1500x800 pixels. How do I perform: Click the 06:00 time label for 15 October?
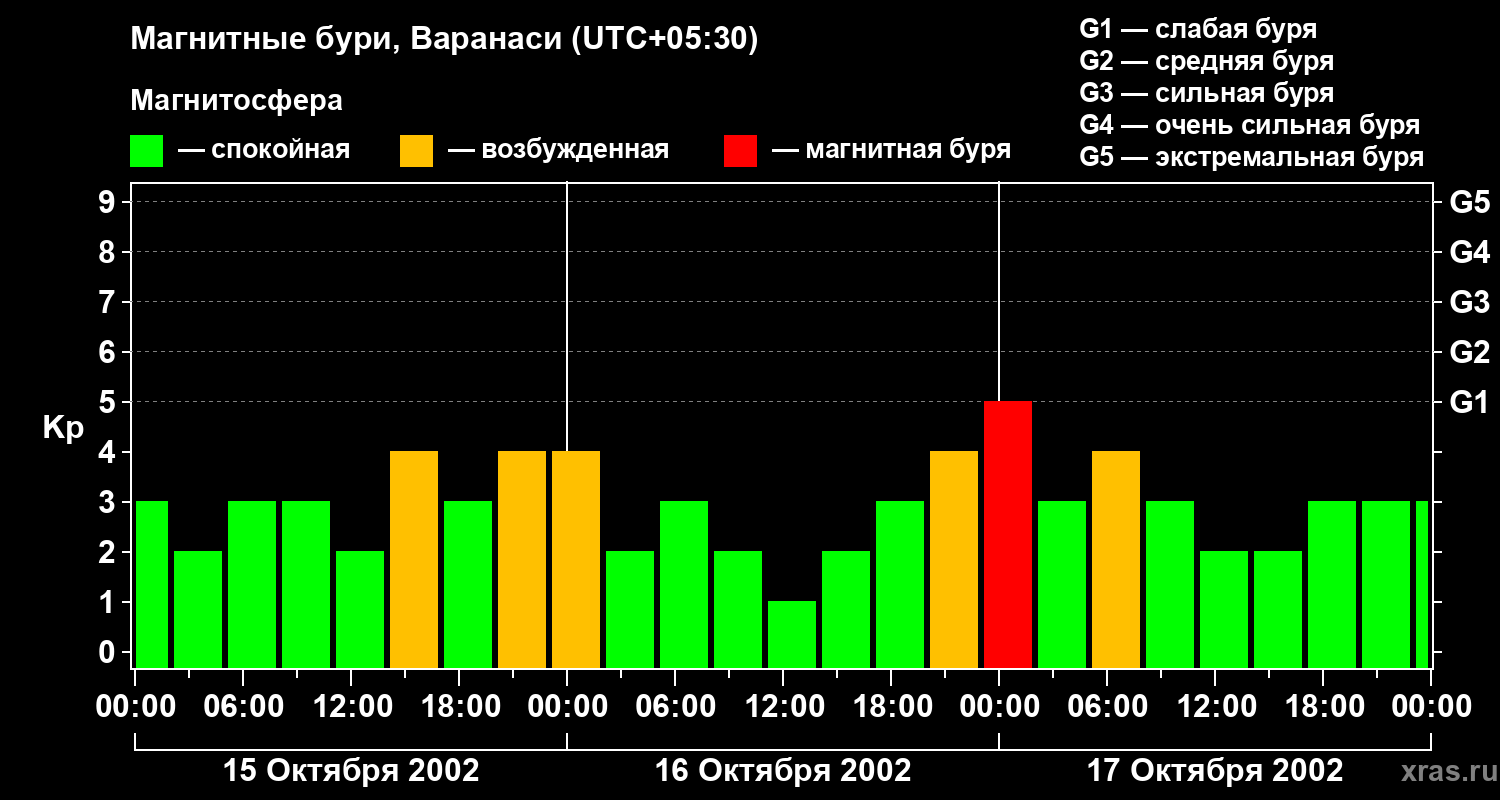pos(243,707)
